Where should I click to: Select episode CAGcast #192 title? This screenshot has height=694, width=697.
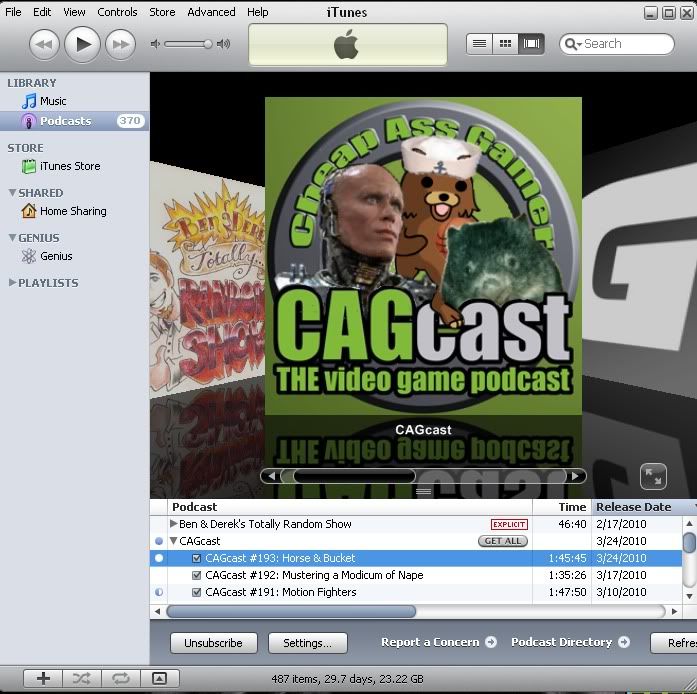pyautogui.click(x=314, y=575)
